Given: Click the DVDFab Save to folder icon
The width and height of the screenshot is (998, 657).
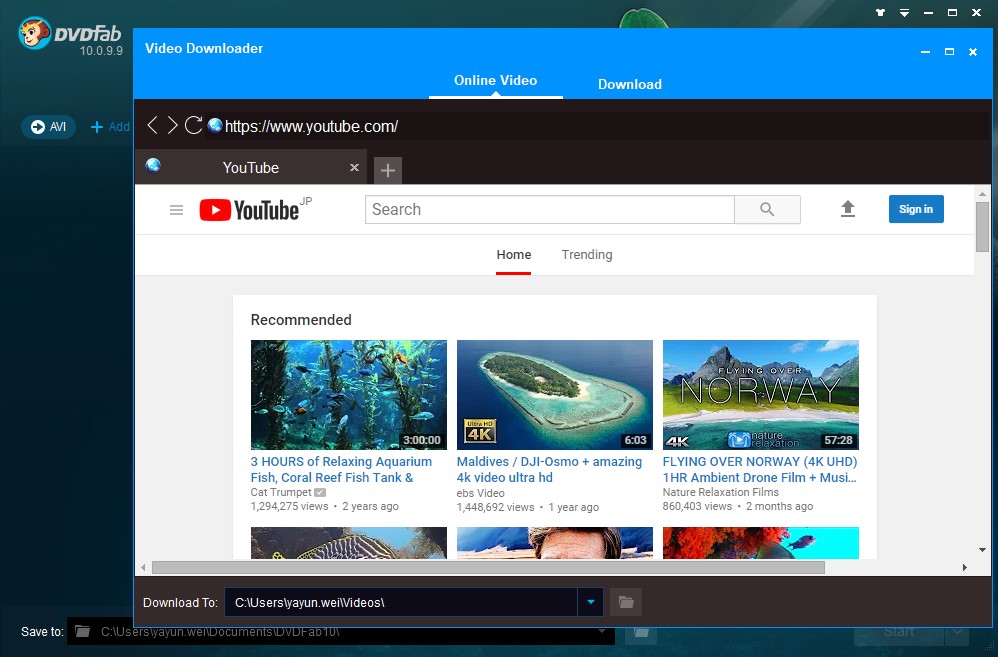Looking at the screenshot, I should click(x=82, y=632).
